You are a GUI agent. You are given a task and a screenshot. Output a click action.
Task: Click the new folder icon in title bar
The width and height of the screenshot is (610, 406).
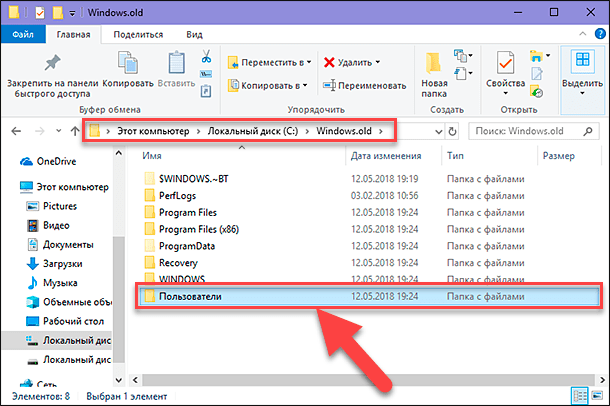coord(58,13)
